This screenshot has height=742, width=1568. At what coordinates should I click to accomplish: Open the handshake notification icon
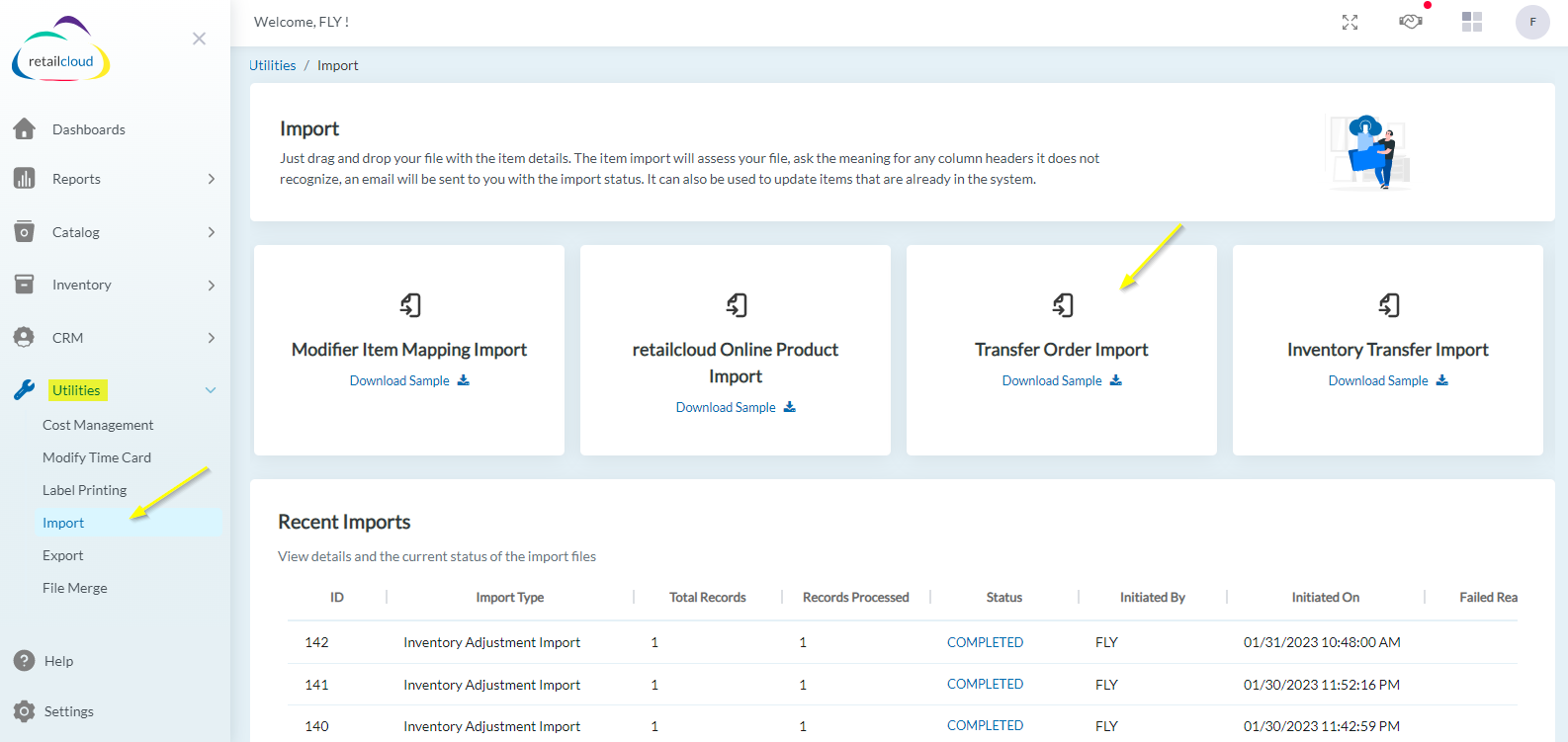[1411, 21]
